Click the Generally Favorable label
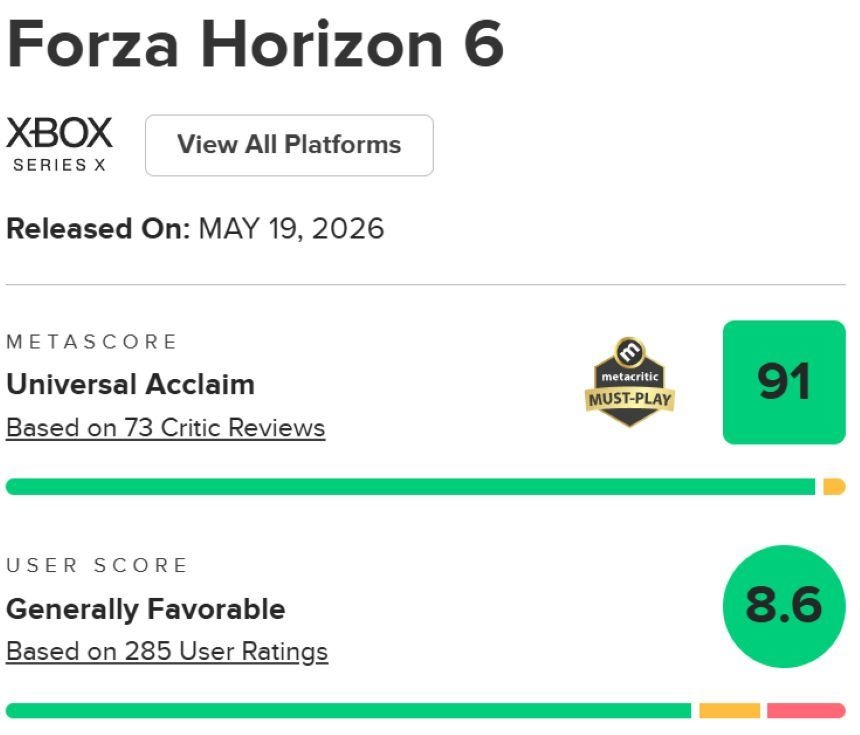 pyautogui.click(x=146, y=609)
